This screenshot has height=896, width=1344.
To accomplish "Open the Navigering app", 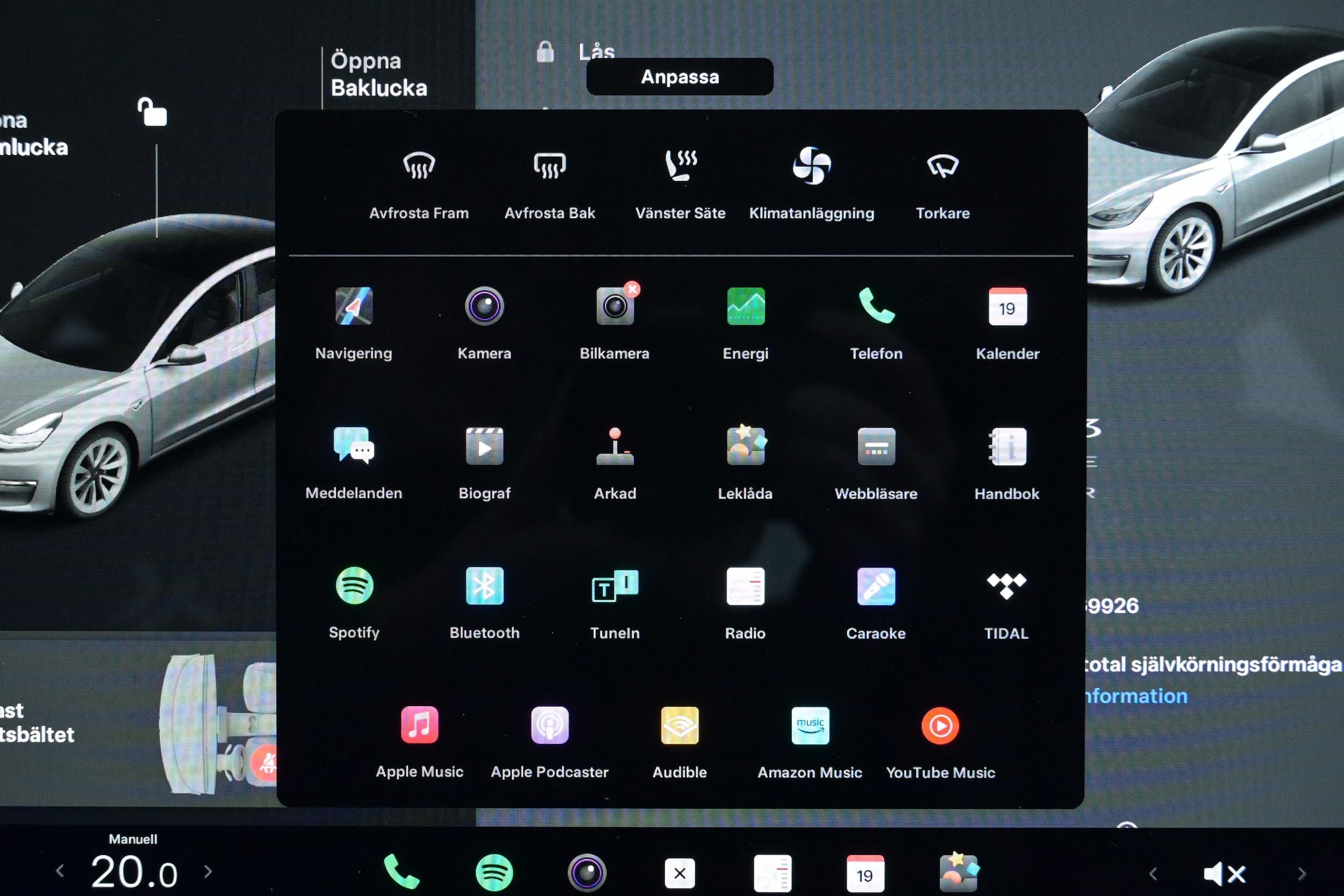I will pyautogui.click(x=354, y=324).
